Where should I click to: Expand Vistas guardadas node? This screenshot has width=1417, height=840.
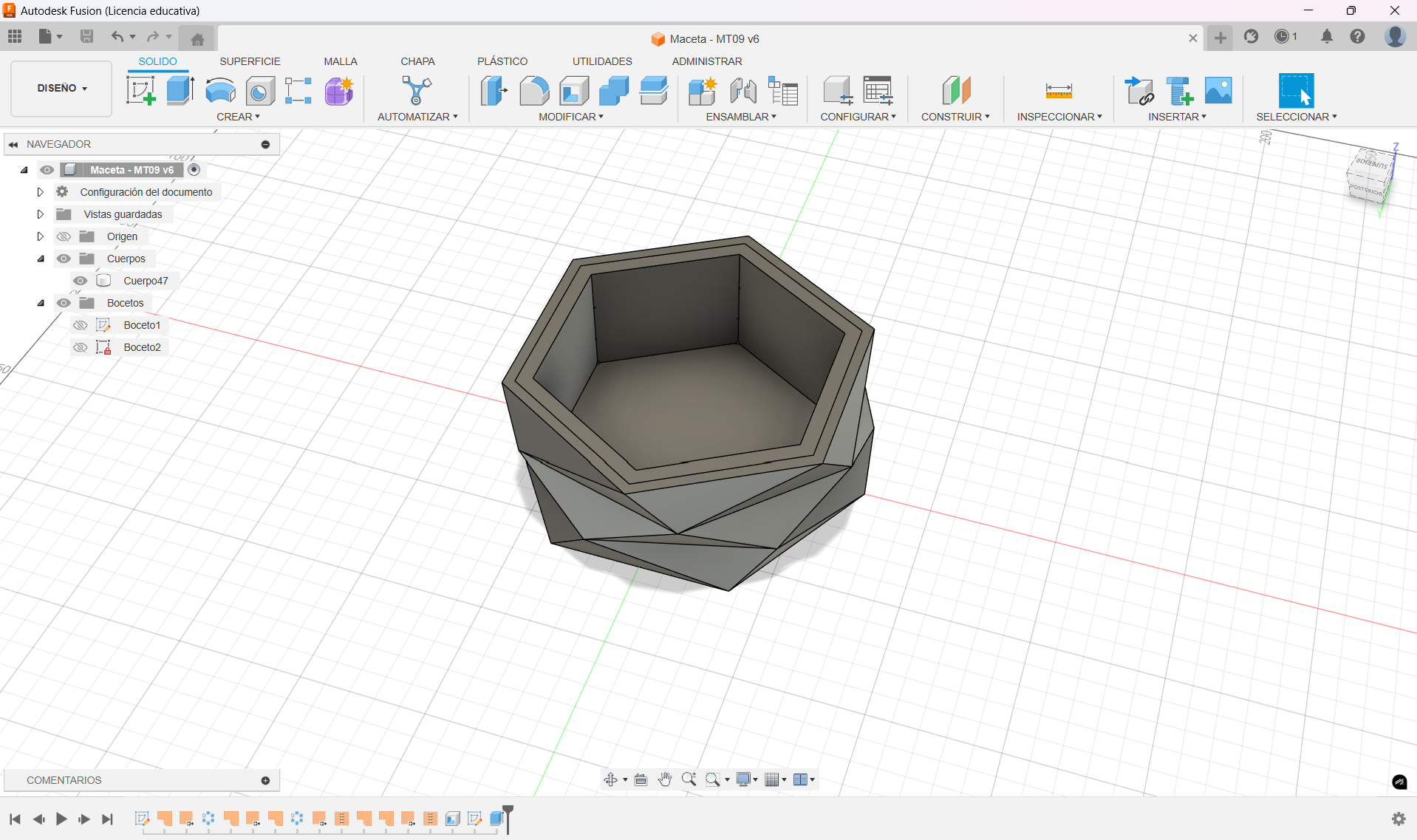(x=41, y=214)
